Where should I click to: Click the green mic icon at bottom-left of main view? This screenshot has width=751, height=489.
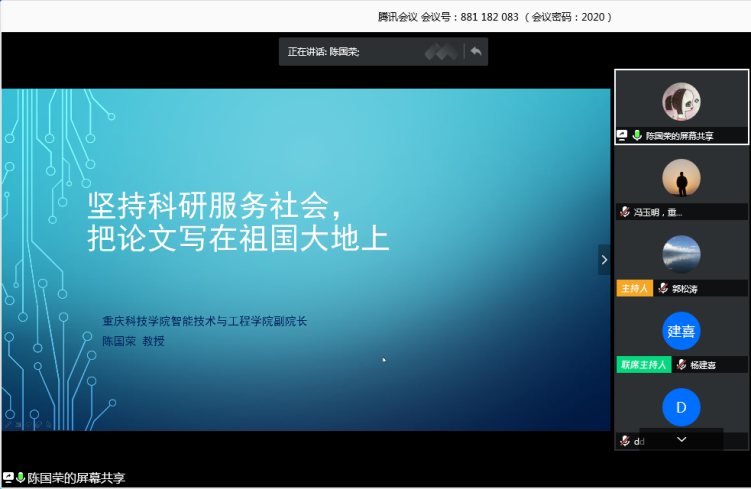21,478
